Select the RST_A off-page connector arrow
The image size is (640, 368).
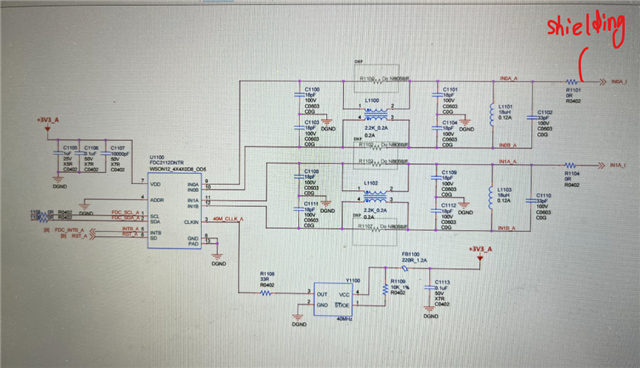(x=93, y=236)
